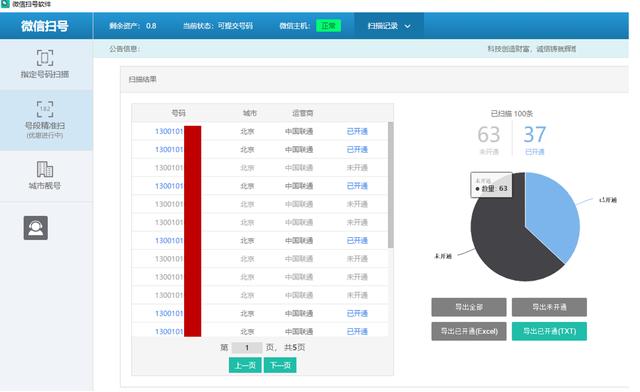Image resolution: width=640 pixels, height=392 pixels.
Task: Click the page number input field
Action: 247,347
